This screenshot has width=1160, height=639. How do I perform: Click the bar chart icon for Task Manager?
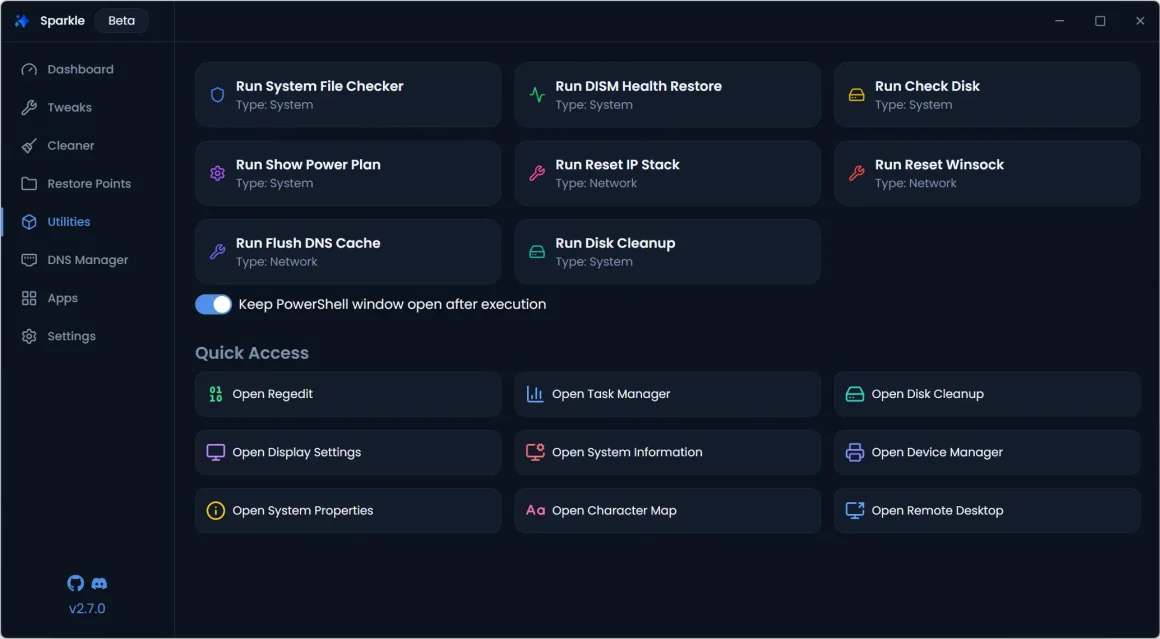click(x=535, y=394)
